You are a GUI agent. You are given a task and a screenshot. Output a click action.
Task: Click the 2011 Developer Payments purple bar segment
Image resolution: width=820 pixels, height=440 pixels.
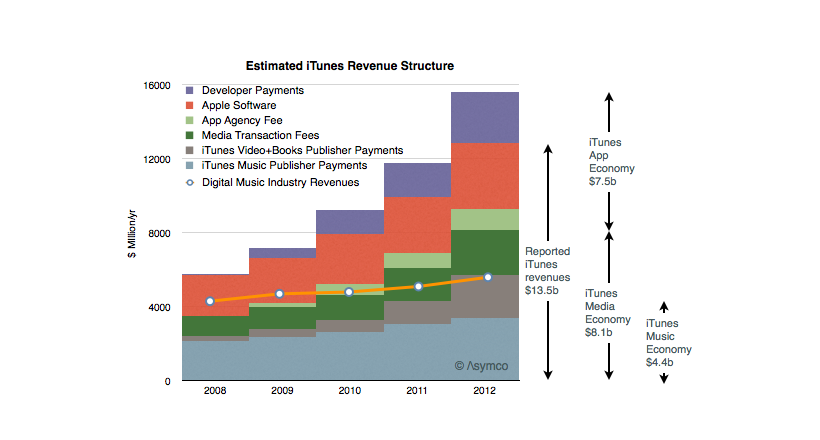(418, 180)
